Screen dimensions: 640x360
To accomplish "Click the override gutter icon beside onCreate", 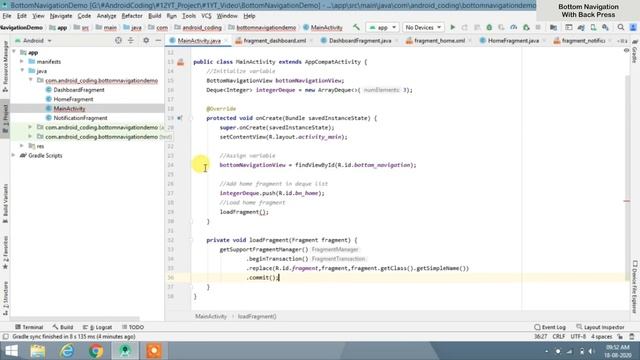I will (x=180, y=118).
